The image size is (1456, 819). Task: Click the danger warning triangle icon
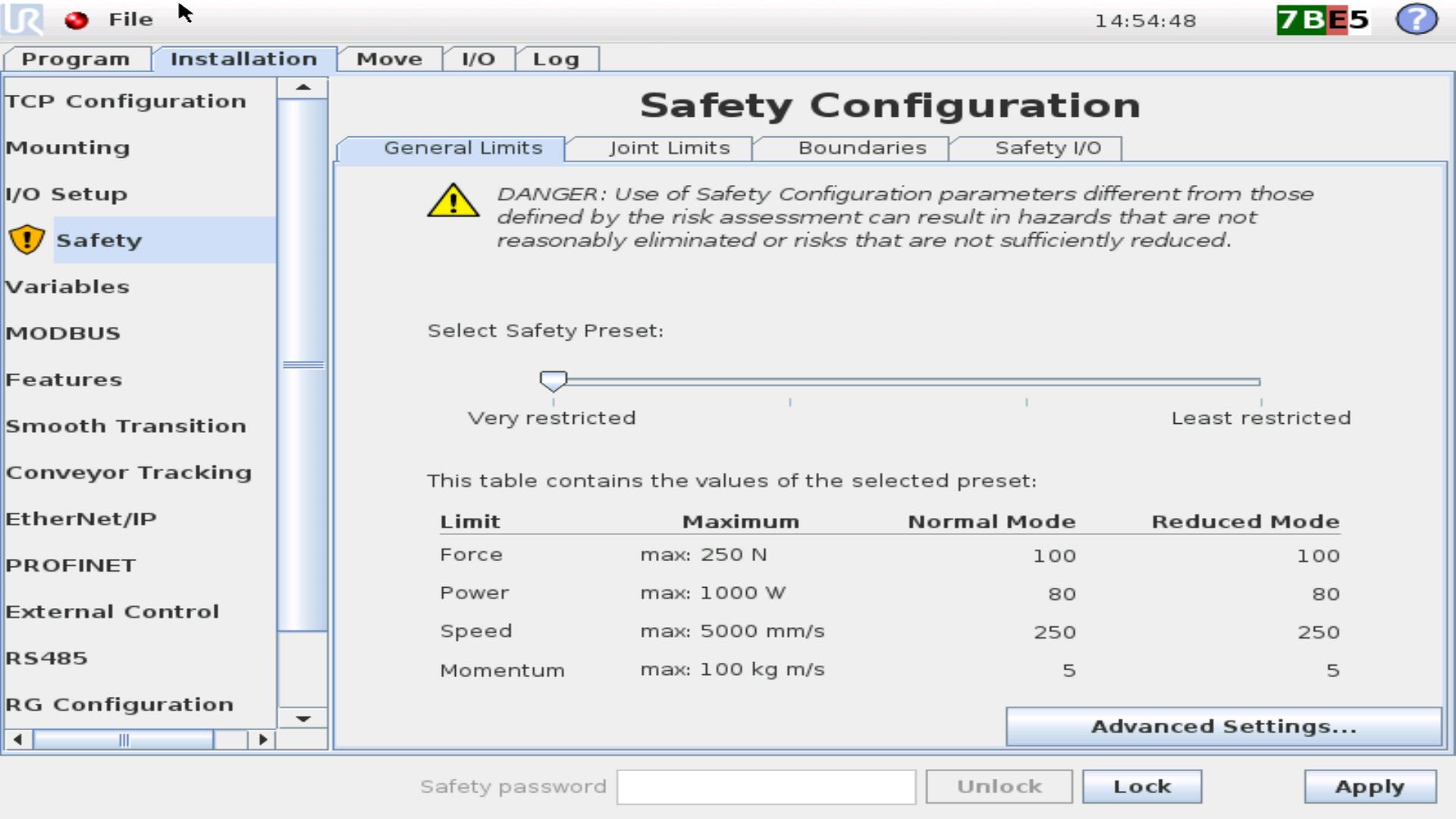click(x=453, y=202)
